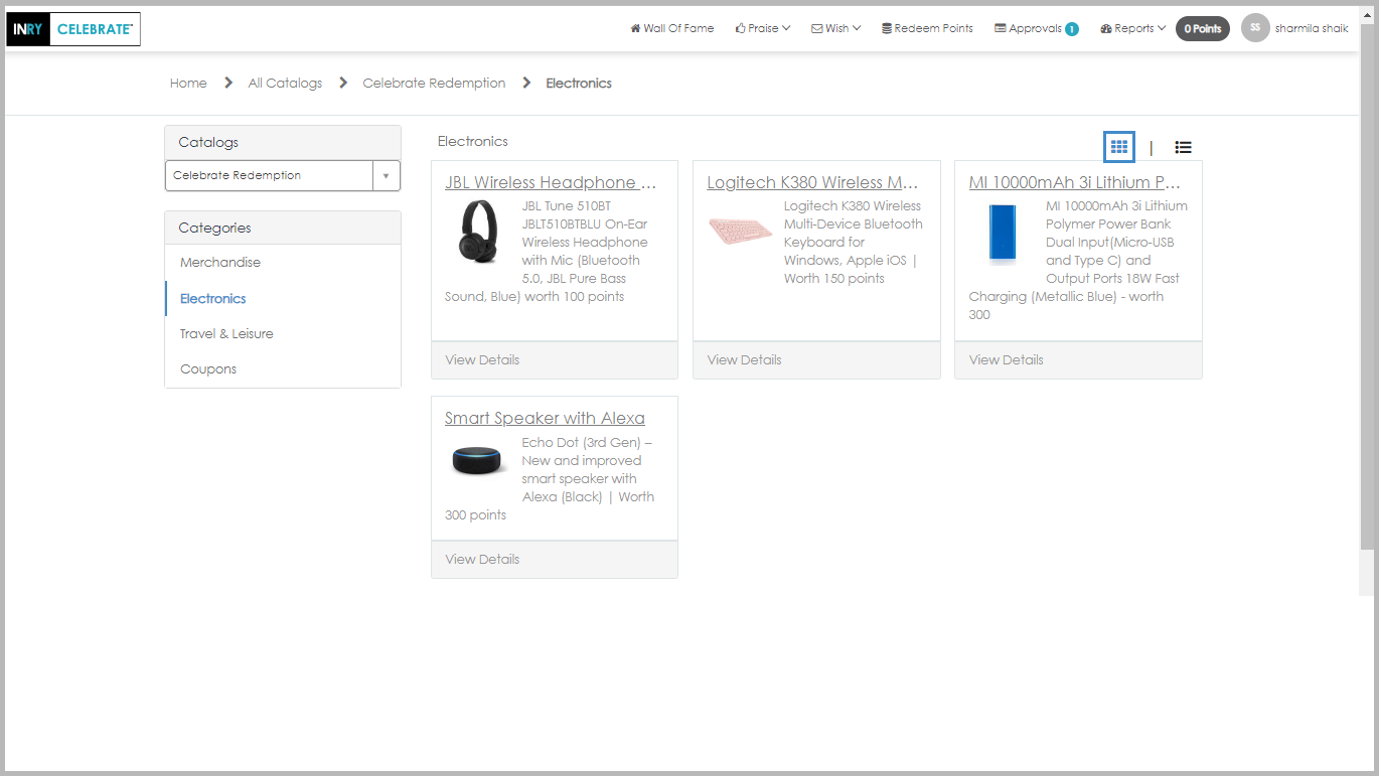The width and height of the screenshot is (1379, 776).
Task: Click the Catalogs panel heading
Action: click(283, 142)
